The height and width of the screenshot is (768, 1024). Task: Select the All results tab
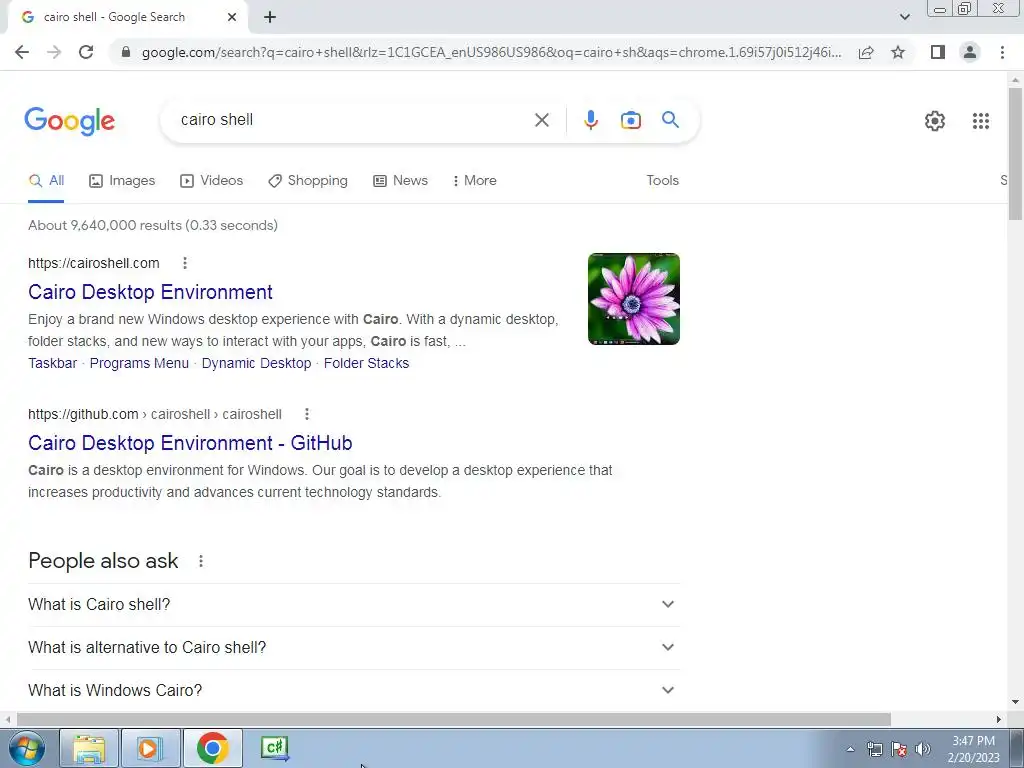tap(46, 181)
